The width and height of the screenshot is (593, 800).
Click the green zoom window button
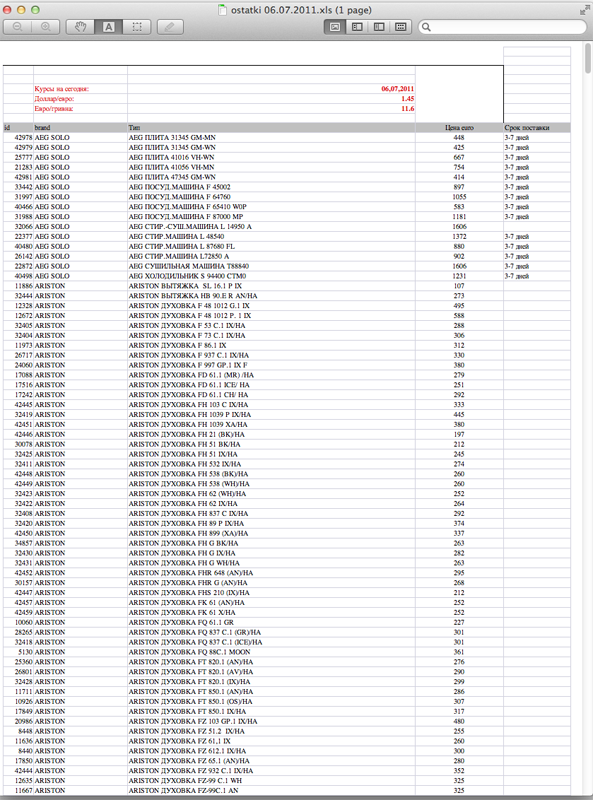(x=35, y=10)
